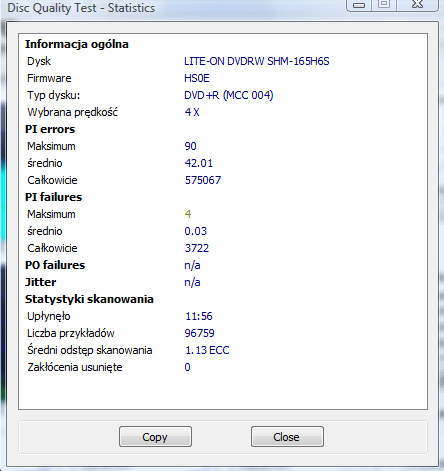Click the Close button
The height and width of the screenshot is (471, 444).
[287, 436]
